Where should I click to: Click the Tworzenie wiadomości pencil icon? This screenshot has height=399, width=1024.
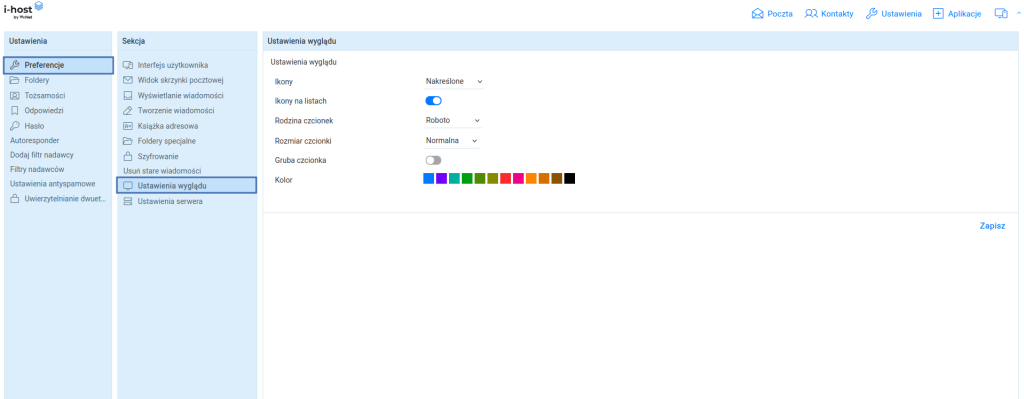tap(128, 110)
